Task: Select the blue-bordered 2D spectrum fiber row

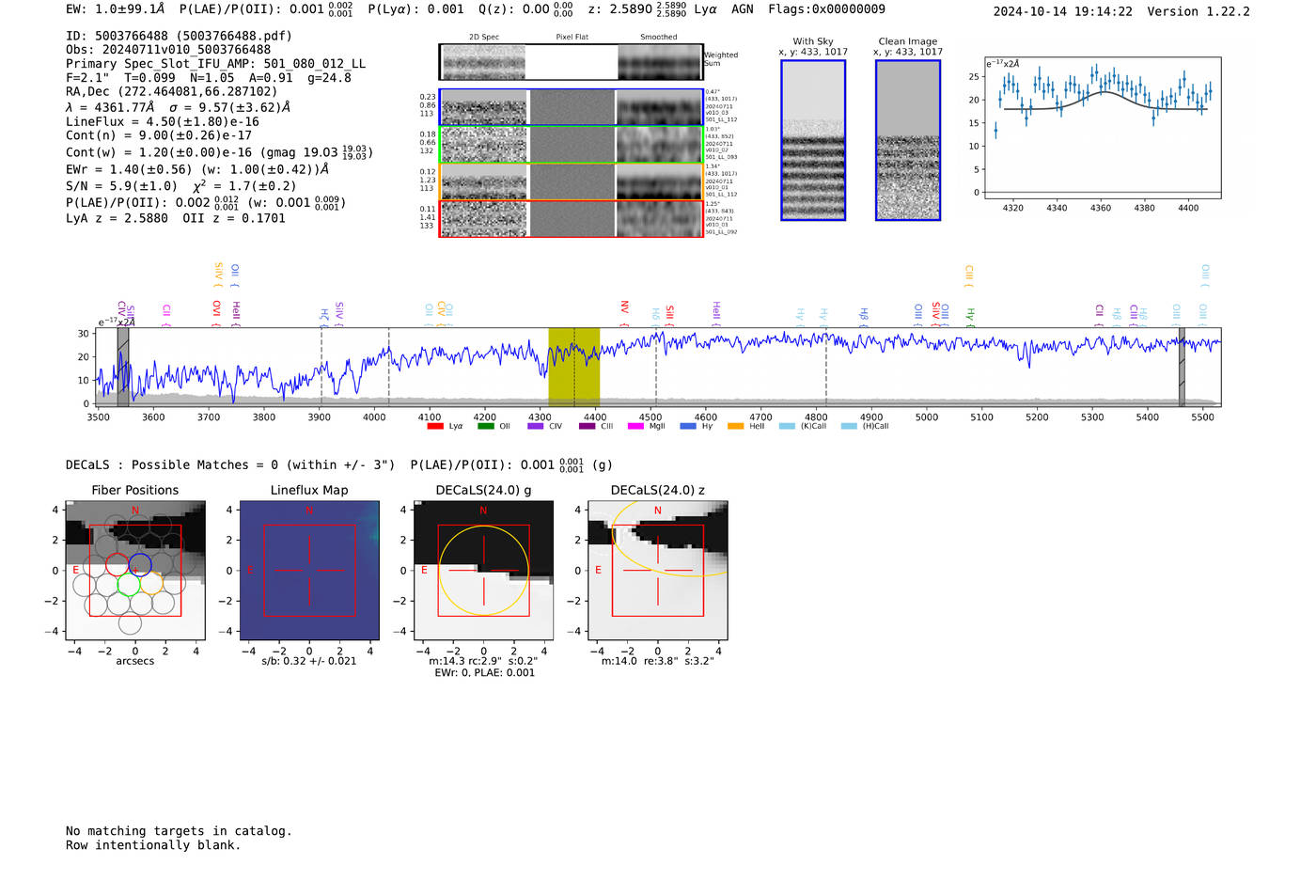Action: click(x=572, y=107)
